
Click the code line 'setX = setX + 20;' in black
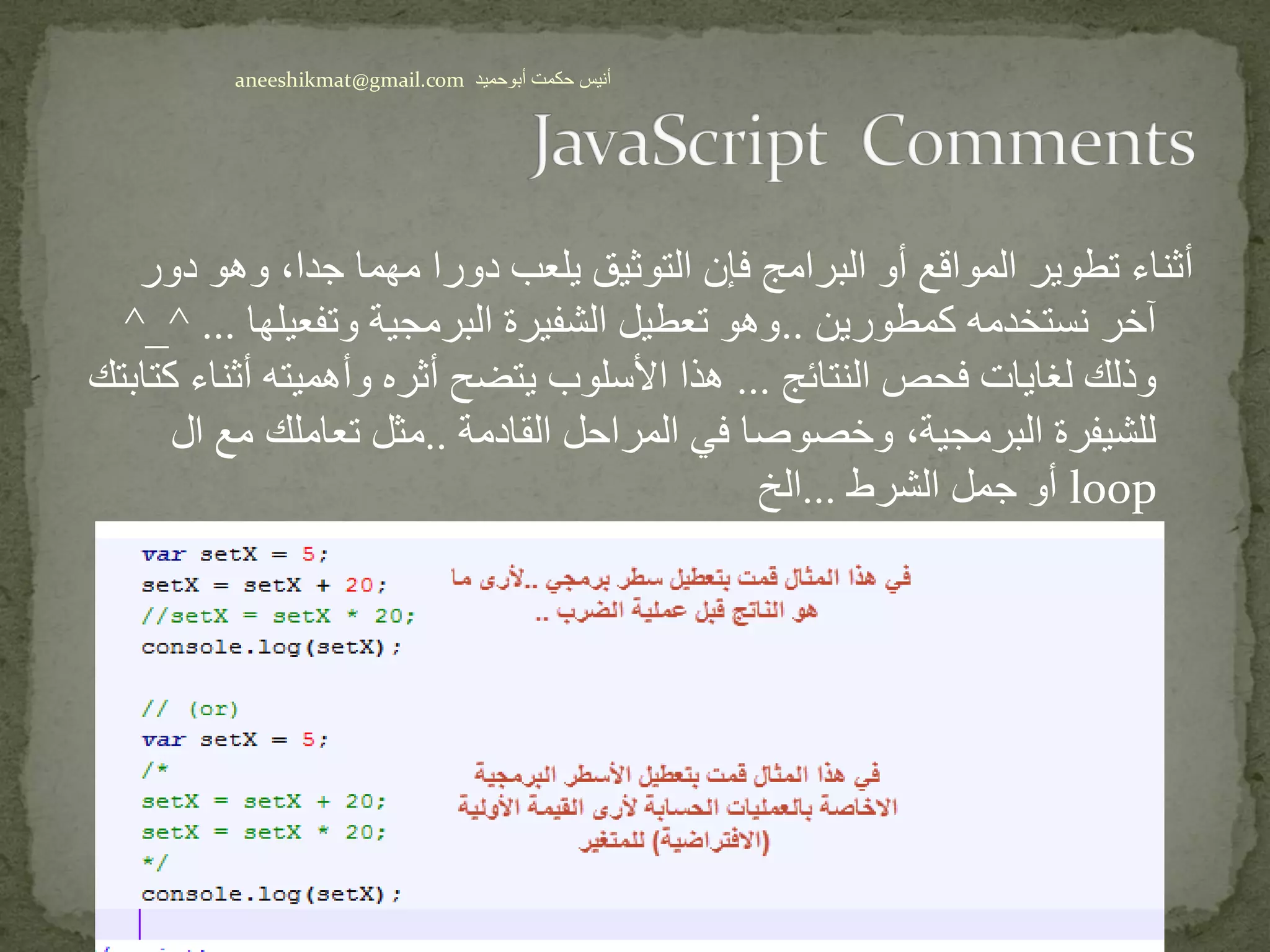point(264,585)
